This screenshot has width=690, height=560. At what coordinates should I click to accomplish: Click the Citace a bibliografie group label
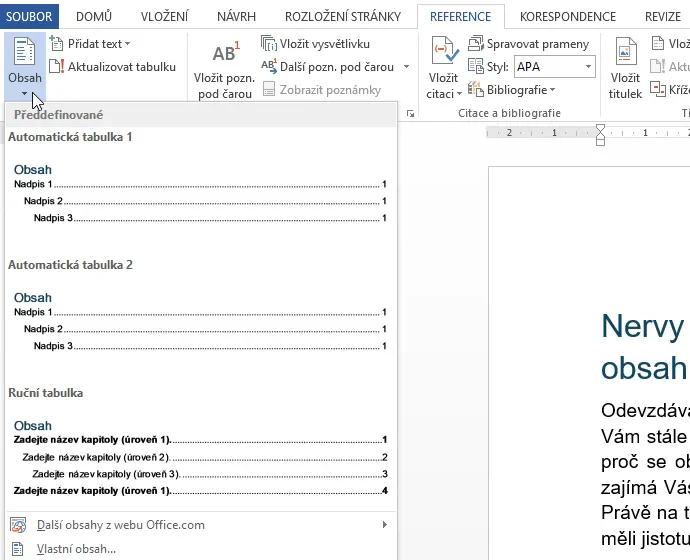click(509, 113)
